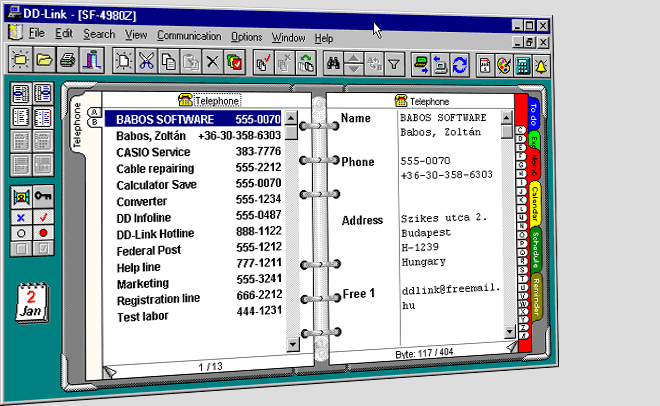Click the printer icon in the toolbar
660x406 pixels.
[x=68, y=61]
